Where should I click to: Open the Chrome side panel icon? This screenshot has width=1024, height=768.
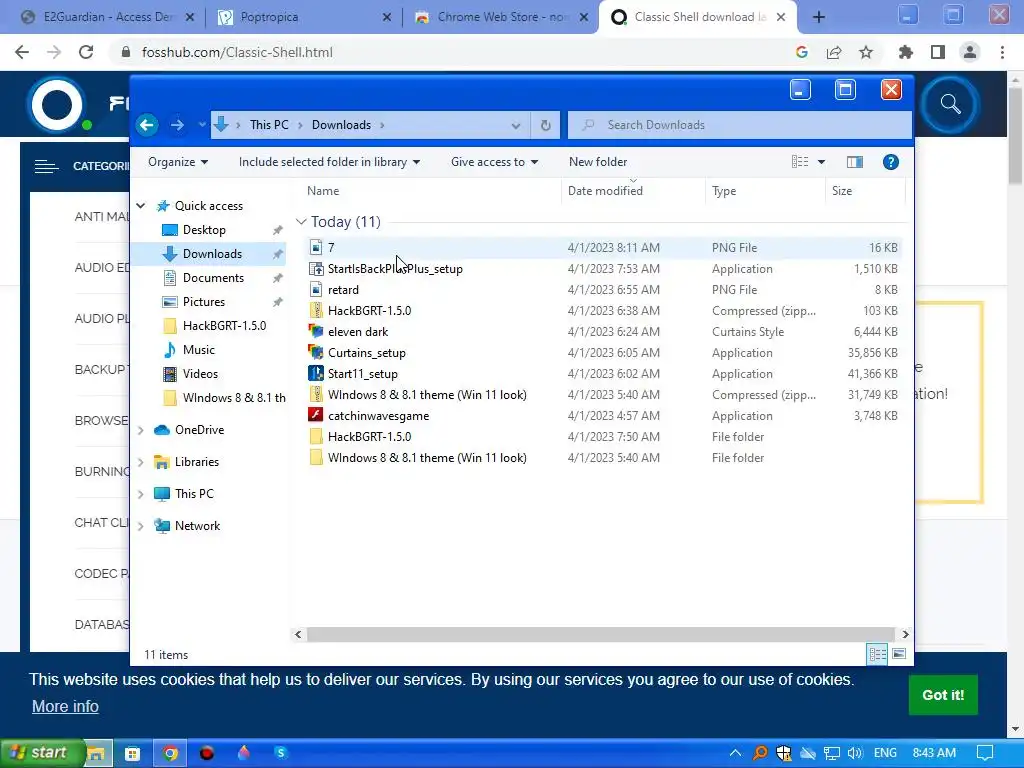(938, 52)
